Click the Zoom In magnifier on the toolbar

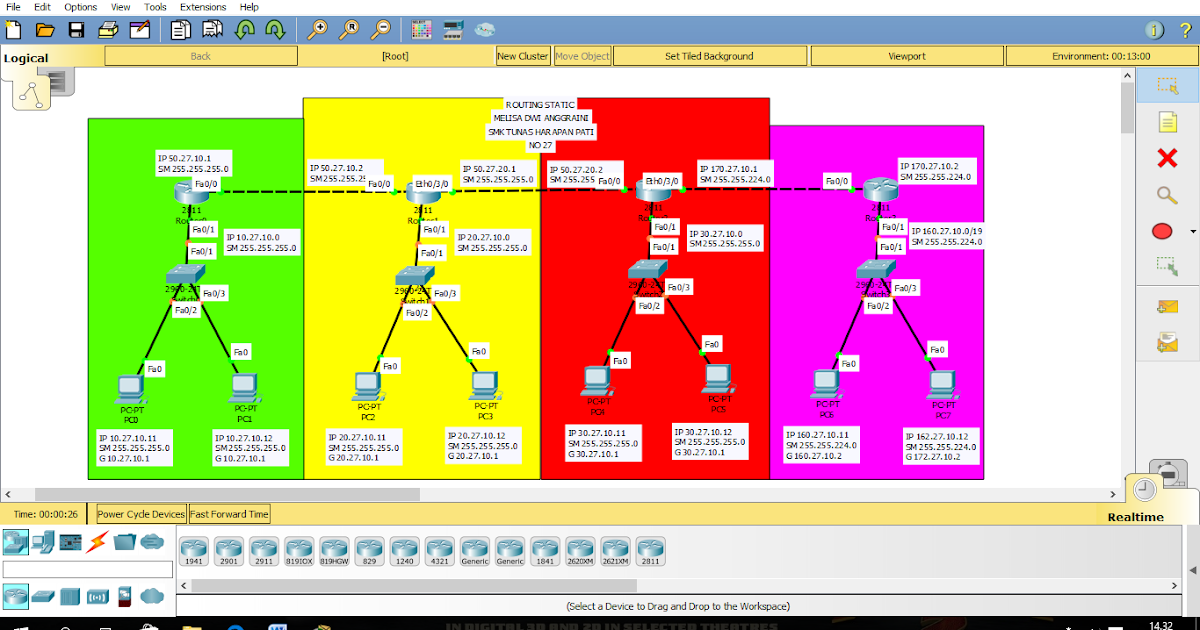pyautogui.click(x=320, y=30)
